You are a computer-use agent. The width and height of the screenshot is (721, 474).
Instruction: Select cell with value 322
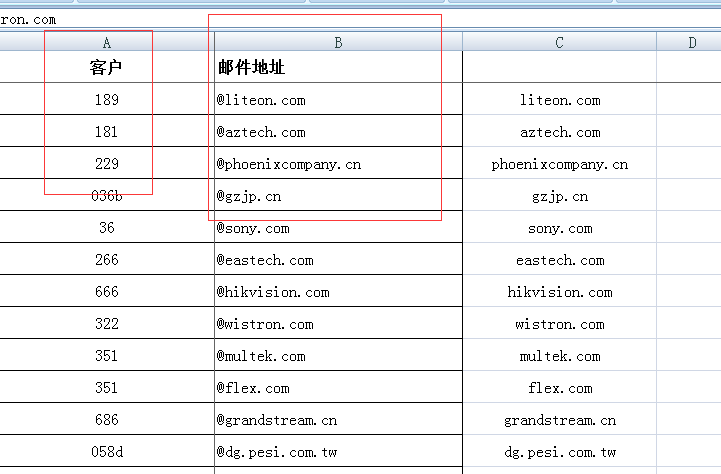pos(107,323)
